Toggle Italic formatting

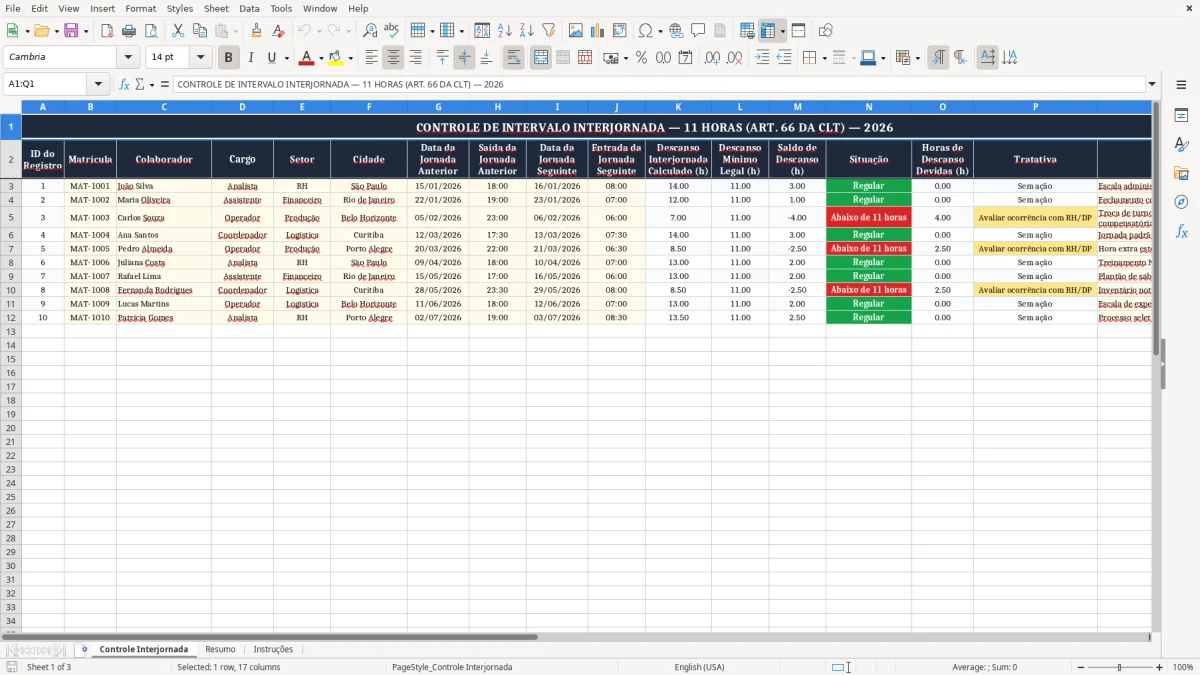tap(251, 58)
